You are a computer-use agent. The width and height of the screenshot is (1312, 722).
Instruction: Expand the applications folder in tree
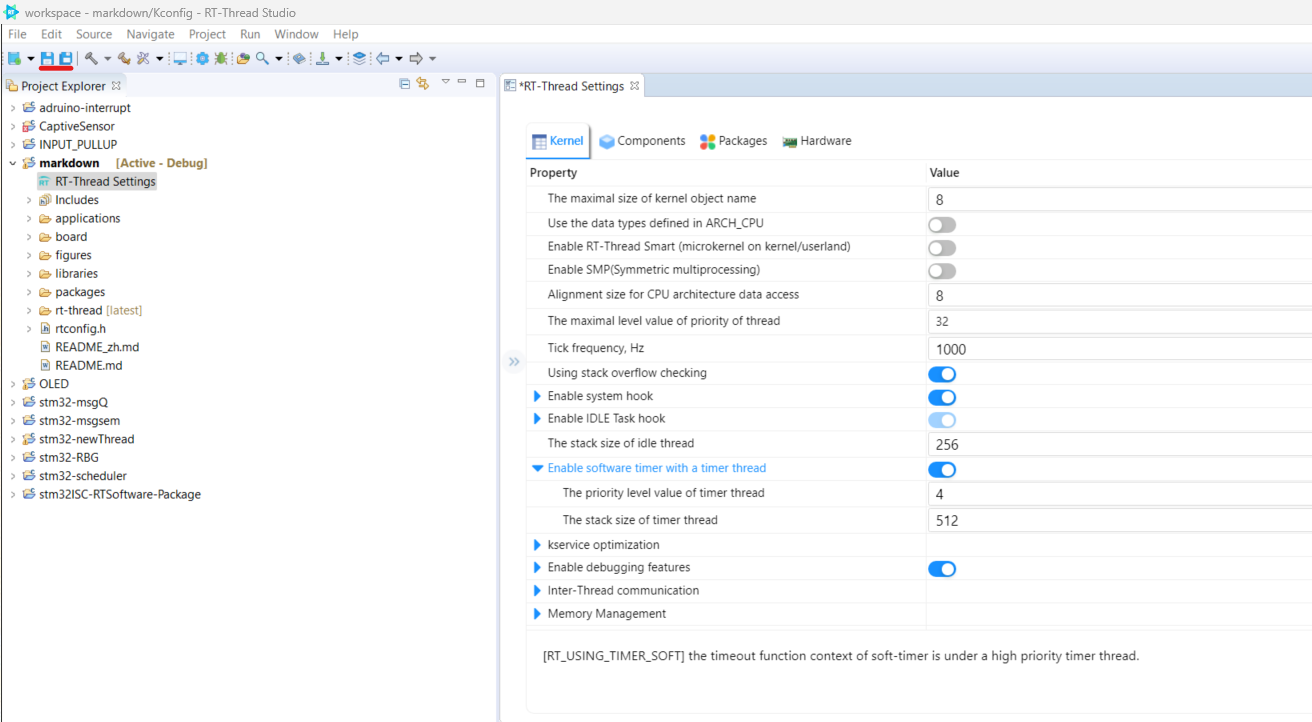click(x=30, y=219)
